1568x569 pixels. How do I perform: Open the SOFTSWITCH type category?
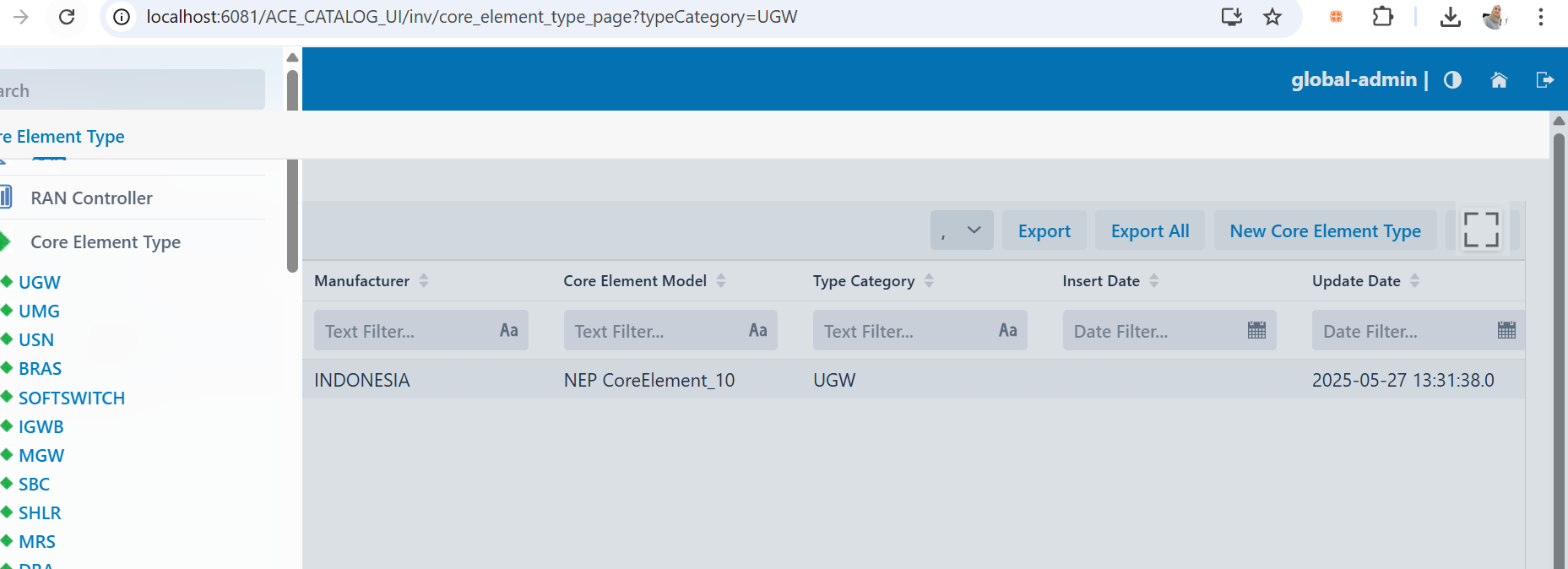tap(72, 398)
